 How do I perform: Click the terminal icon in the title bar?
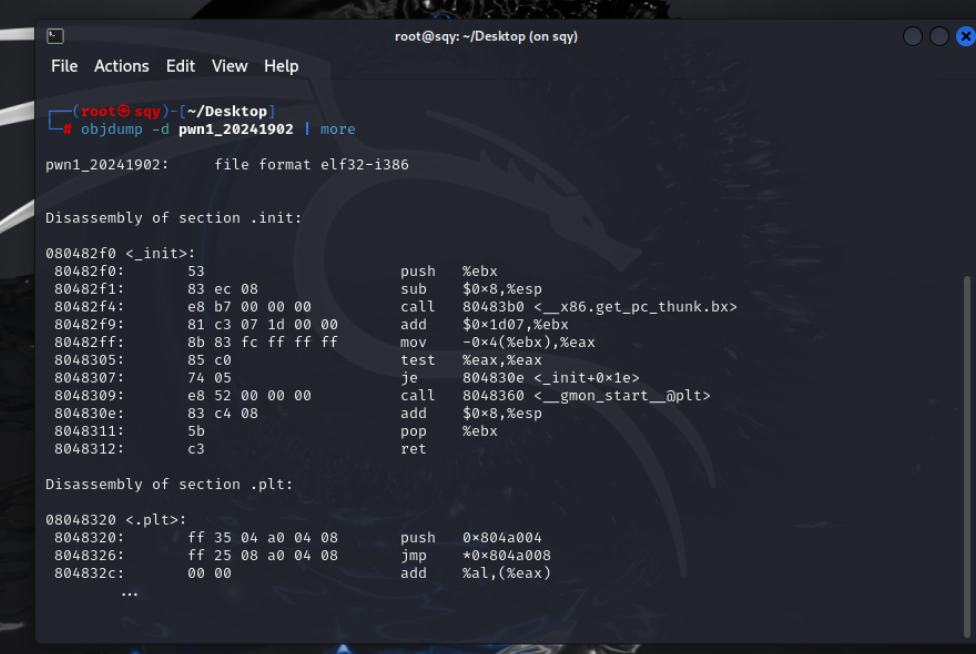tap(55, 36)
